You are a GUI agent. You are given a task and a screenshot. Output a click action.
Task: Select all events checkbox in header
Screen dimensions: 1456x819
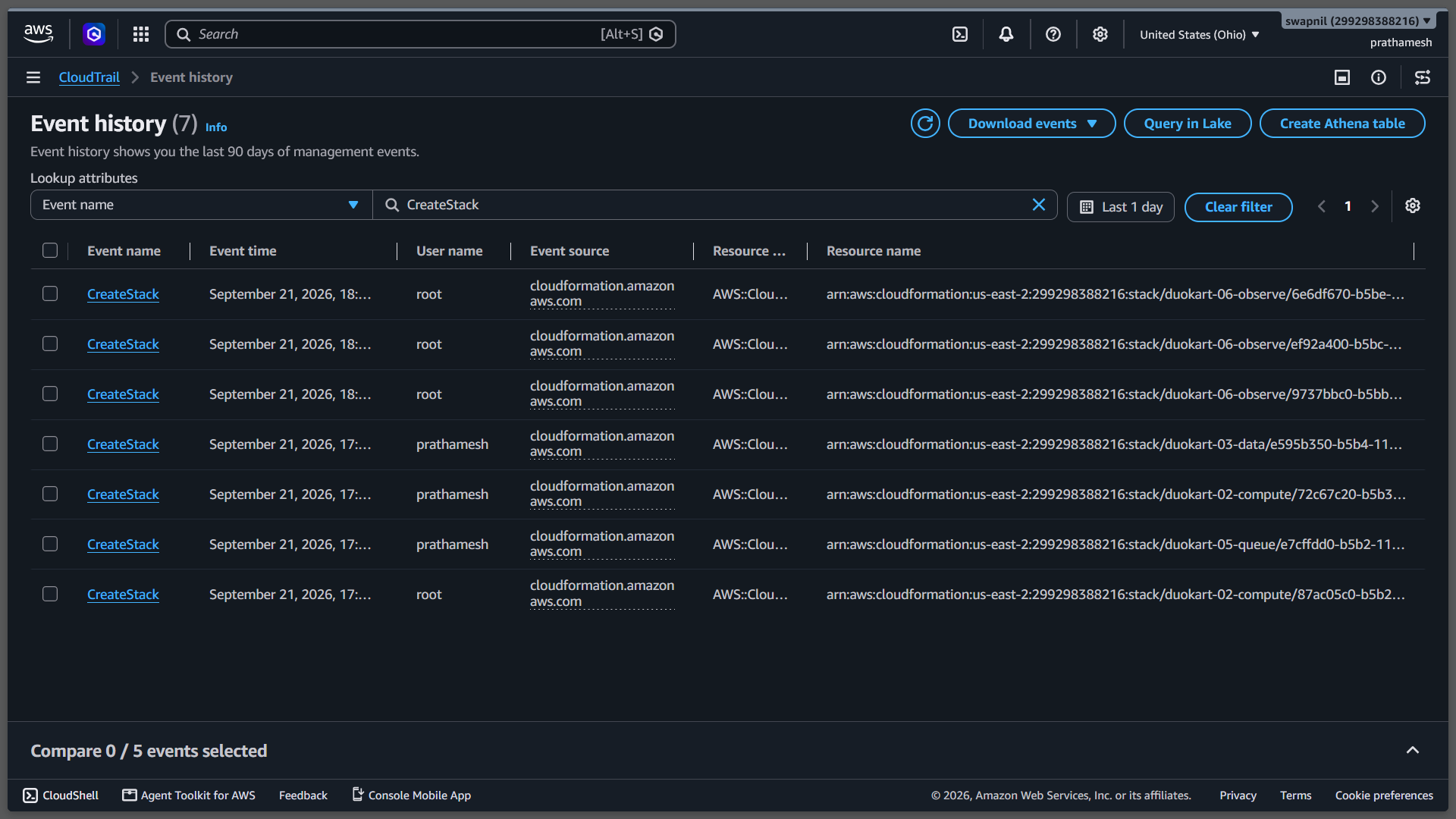click(x=50, y=250)
